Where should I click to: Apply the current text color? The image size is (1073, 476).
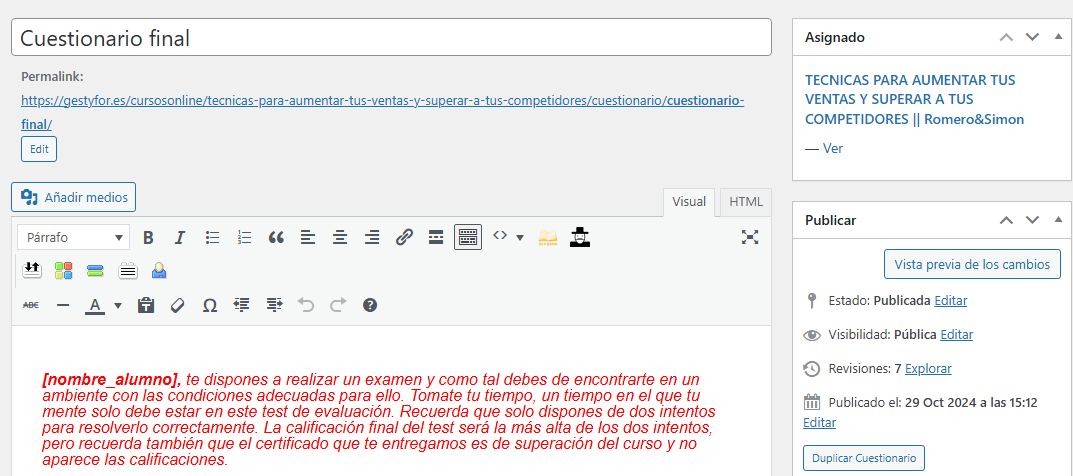(95, 305)
